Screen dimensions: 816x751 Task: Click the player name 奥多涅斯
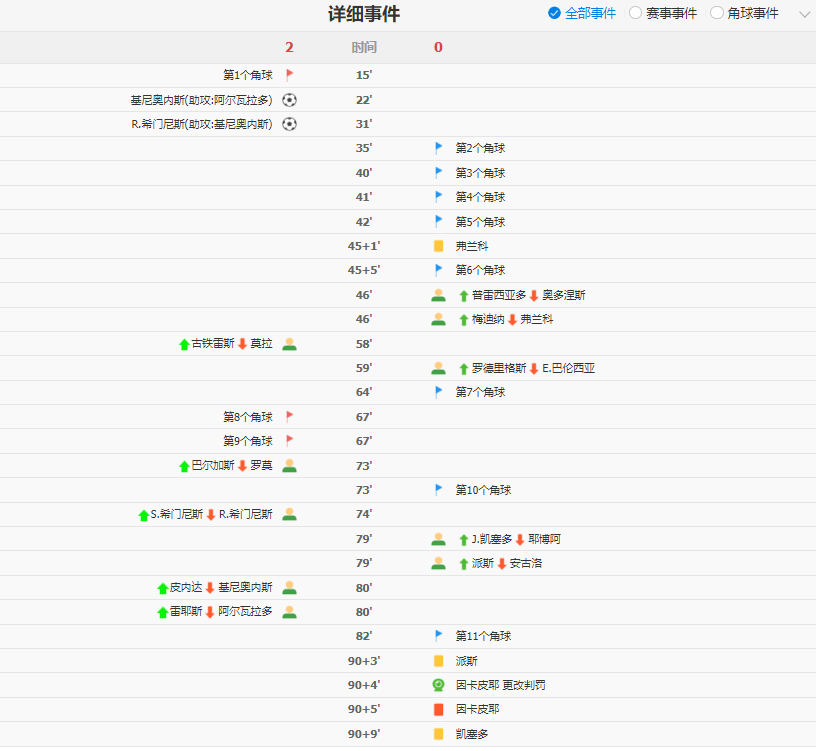click(564, 295)
